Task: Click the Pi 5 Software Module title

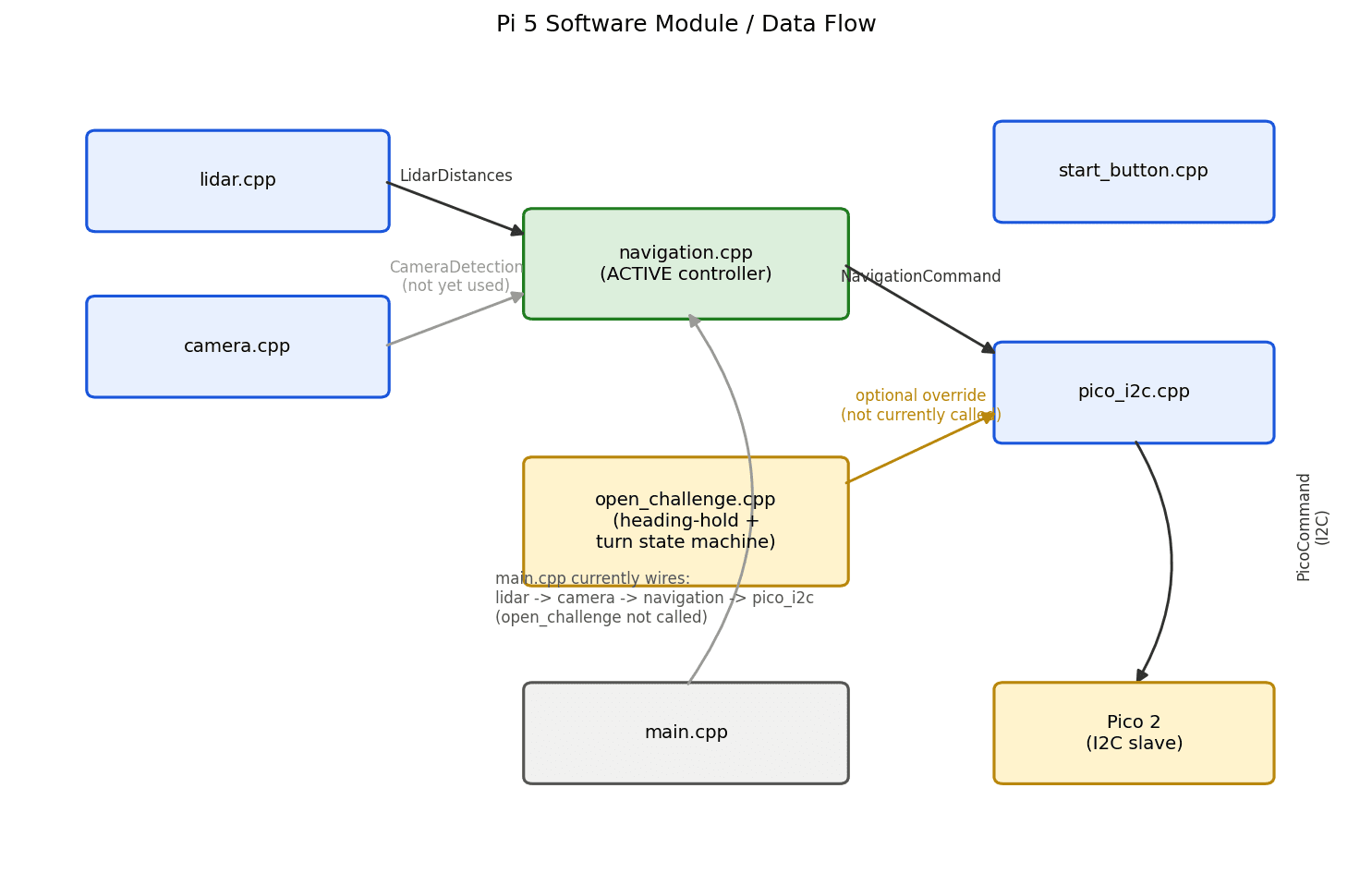Action: pos(686,25)
